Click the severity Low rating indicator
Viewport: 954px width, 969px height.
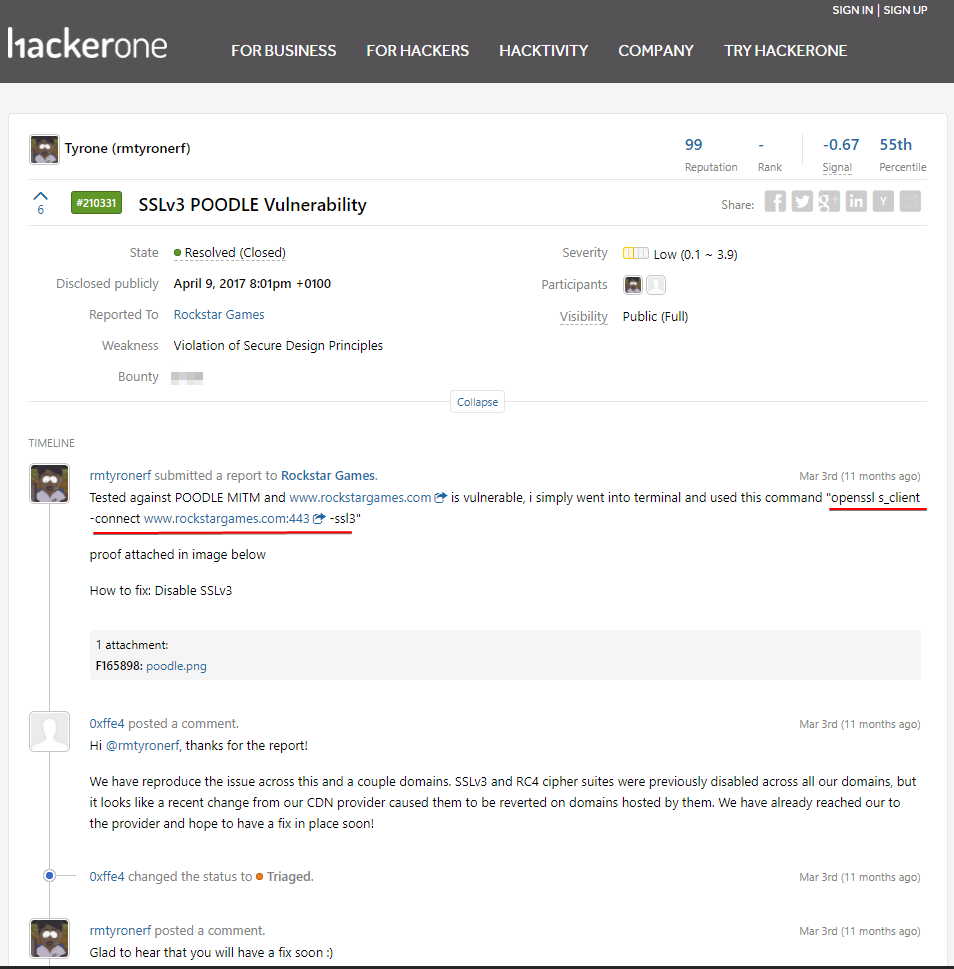[636, 253]
